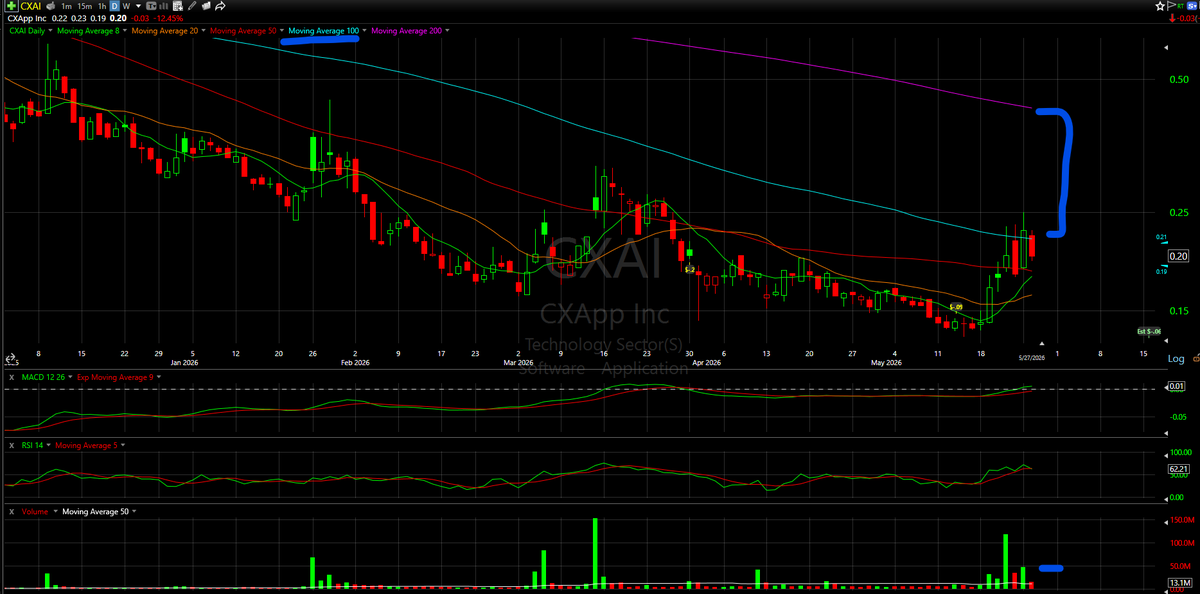
Task: Click the small left-pointing triangle in the top right of the chart
Action: tap(1166, 47)
